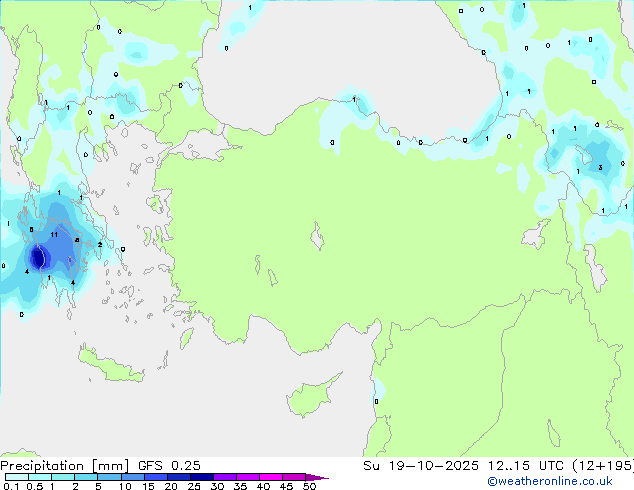The width and height of the screenshot is (634, 490).
Task: Click the '50' legend label
Action: 309,486
